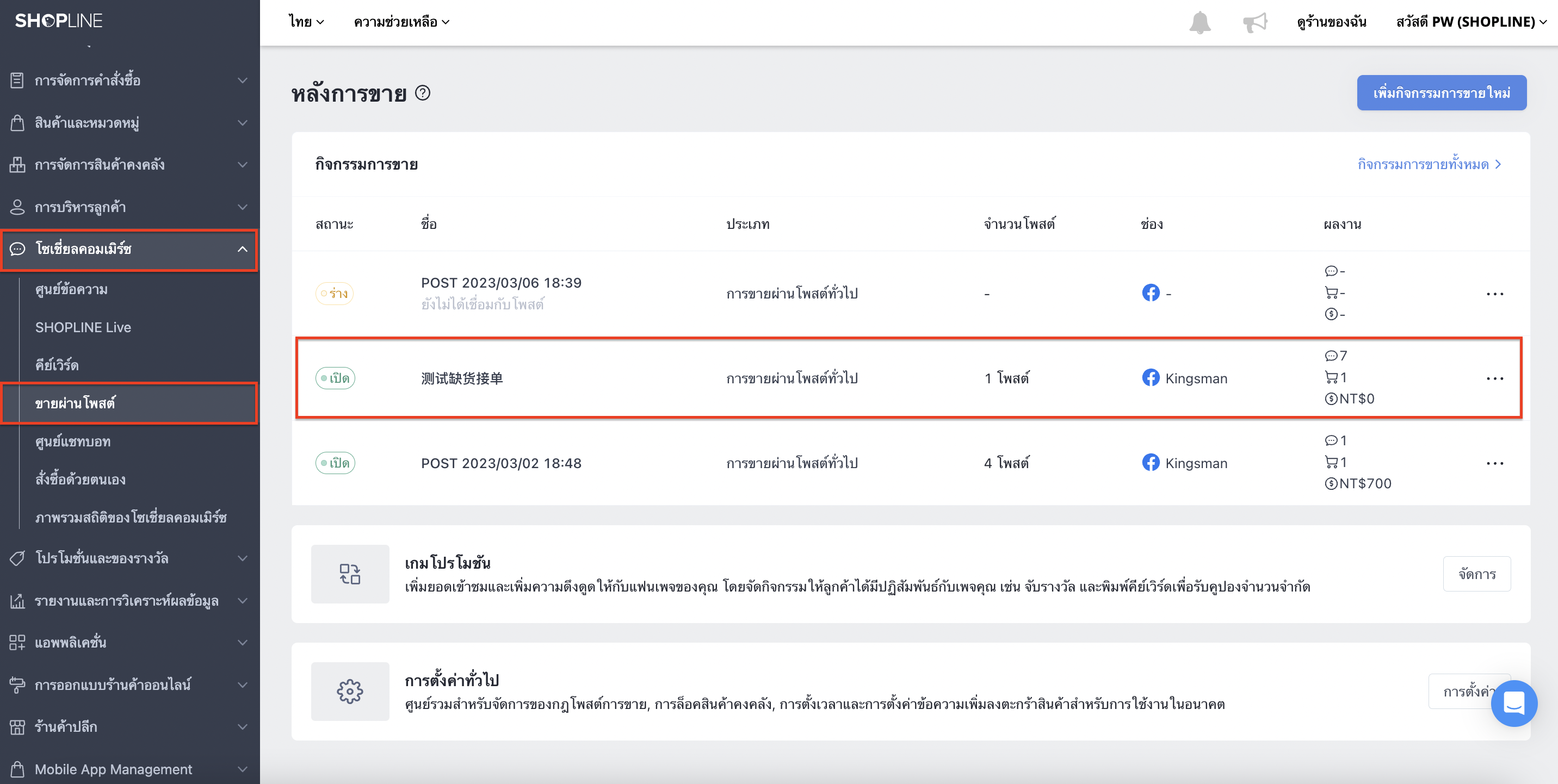Collapse โซเชียลคอมเมิร์ซ menu chevron

(x=243, y=249)
